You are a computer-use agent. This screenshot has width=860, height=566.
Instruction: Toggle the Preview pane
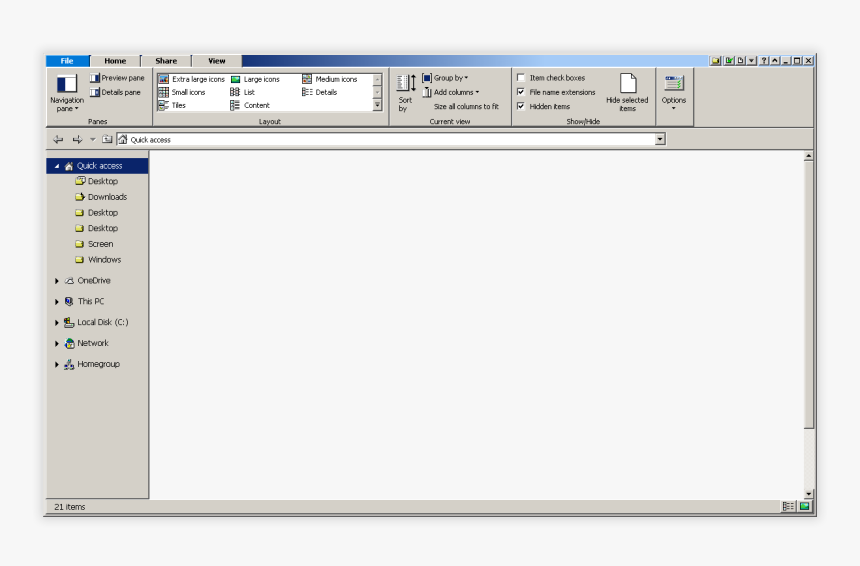pos(117,78)
